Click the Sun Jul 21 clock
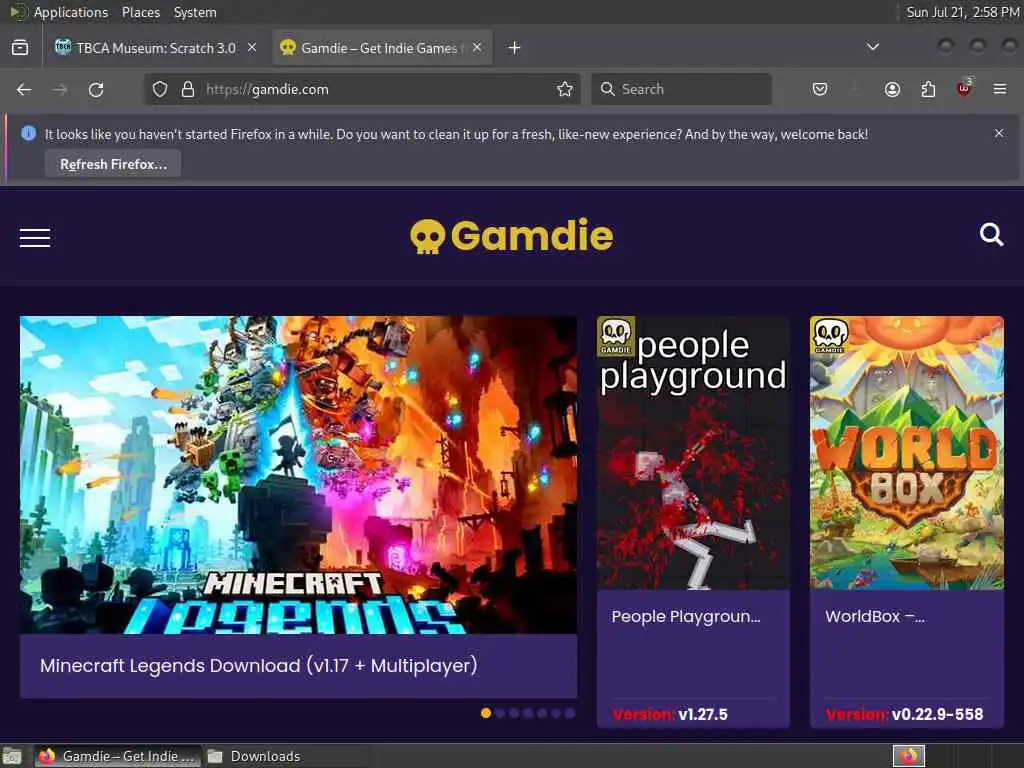This screenshot has height=768, width=1024. (x=963, y=12)
